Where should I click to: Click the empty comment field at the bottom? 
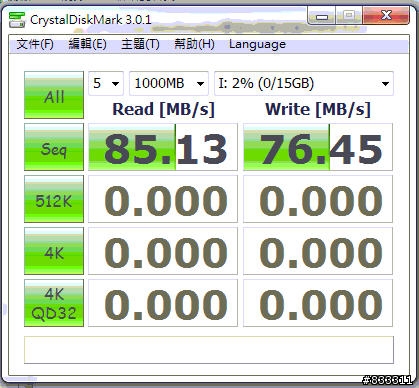pos(209,350)
